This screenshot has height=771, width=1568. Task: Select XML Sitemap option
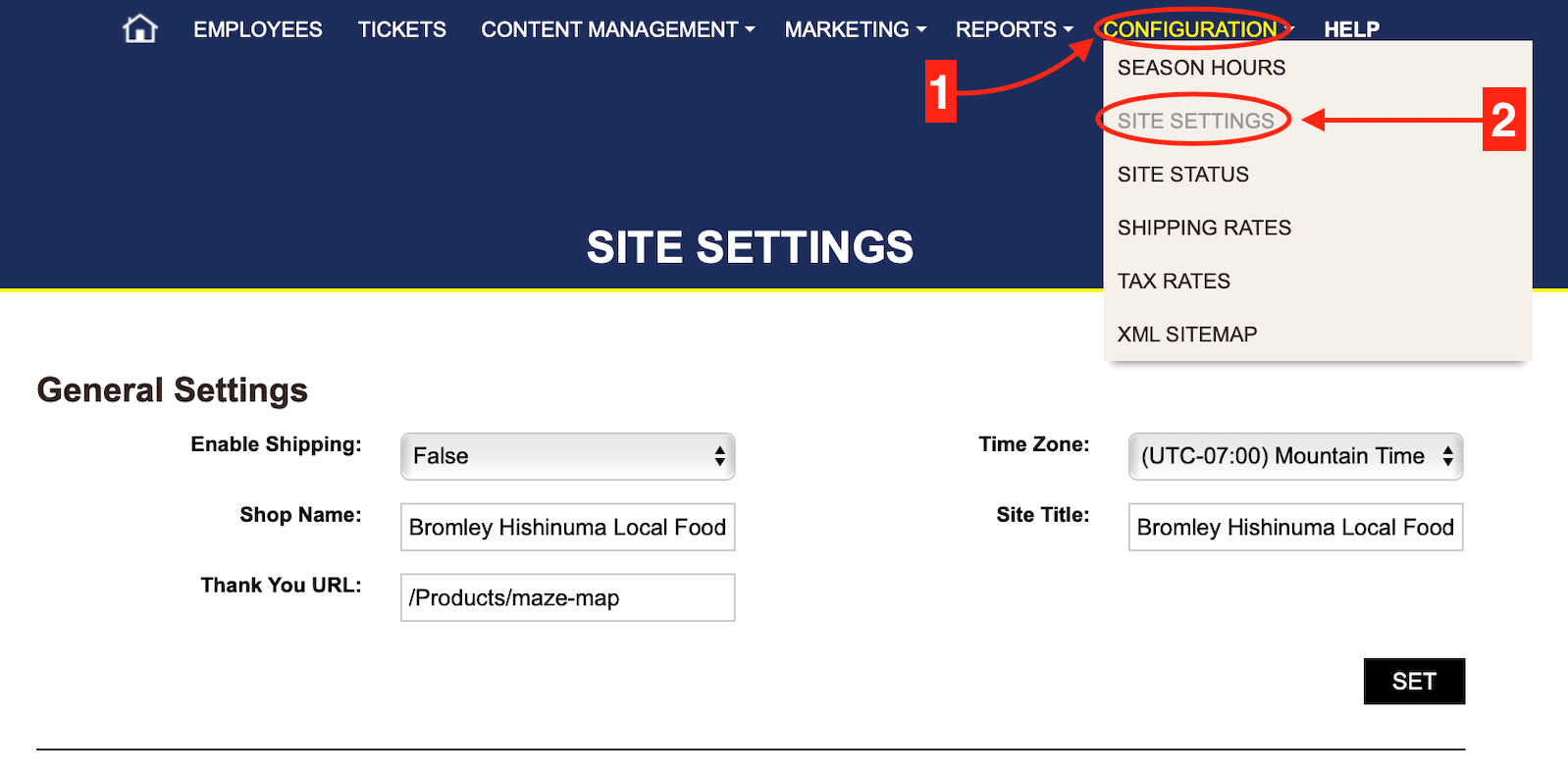point(1186,334)
